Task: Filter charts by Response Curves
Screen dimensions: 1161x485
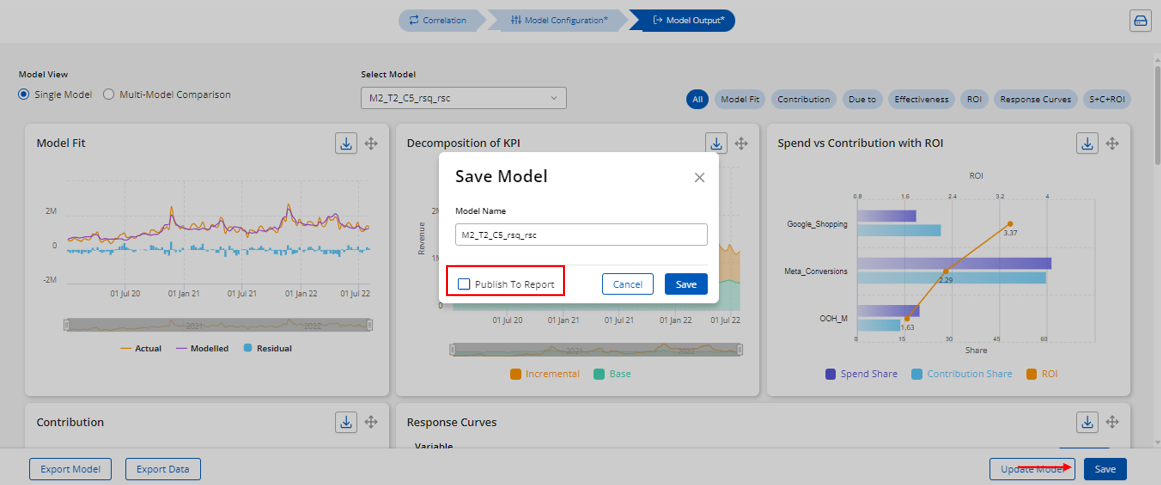Action: coord(1035,99)
